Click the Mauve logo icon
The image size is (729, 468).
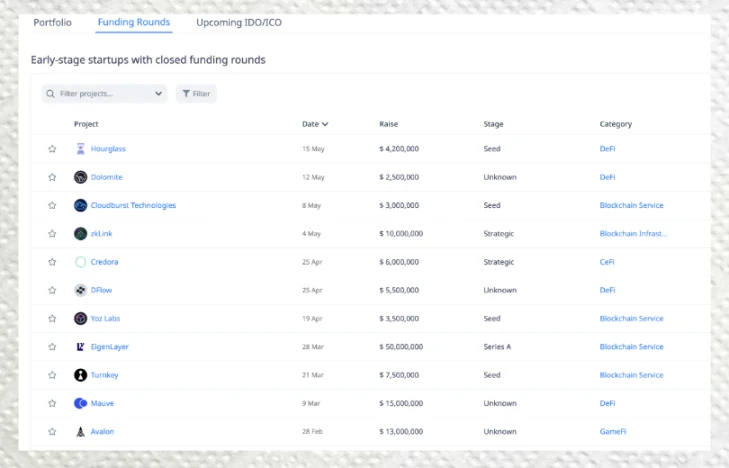(80, 403)
